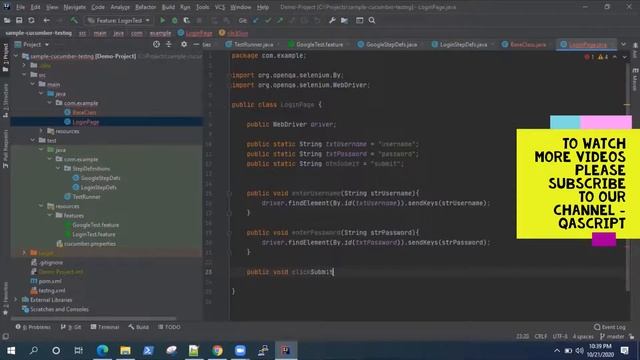Screen dimensions: 640x360
Task: Open the File menu
Action: (x=20, y=7)
